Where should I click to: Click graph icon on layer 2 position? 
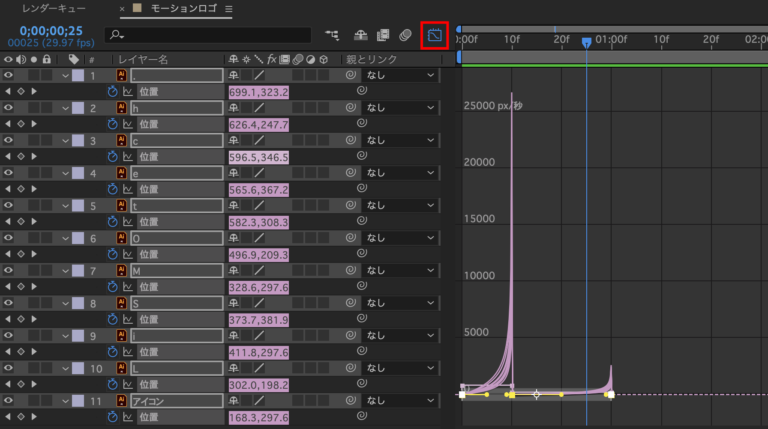[127, 123]
